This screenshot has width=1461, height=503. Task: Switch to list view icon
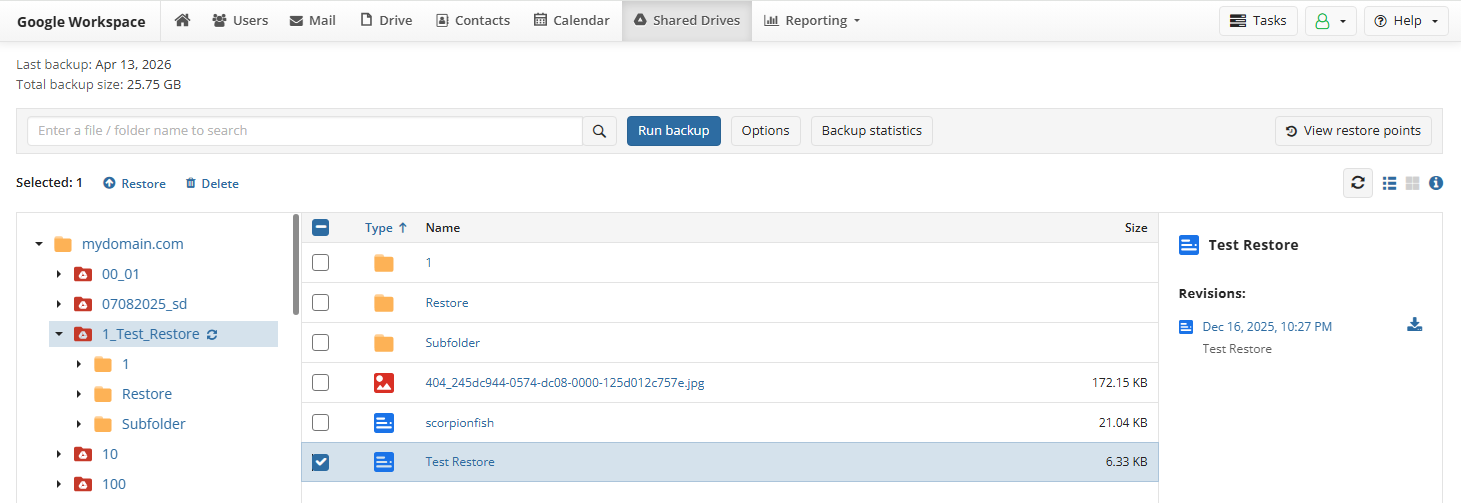point(1389,183)
